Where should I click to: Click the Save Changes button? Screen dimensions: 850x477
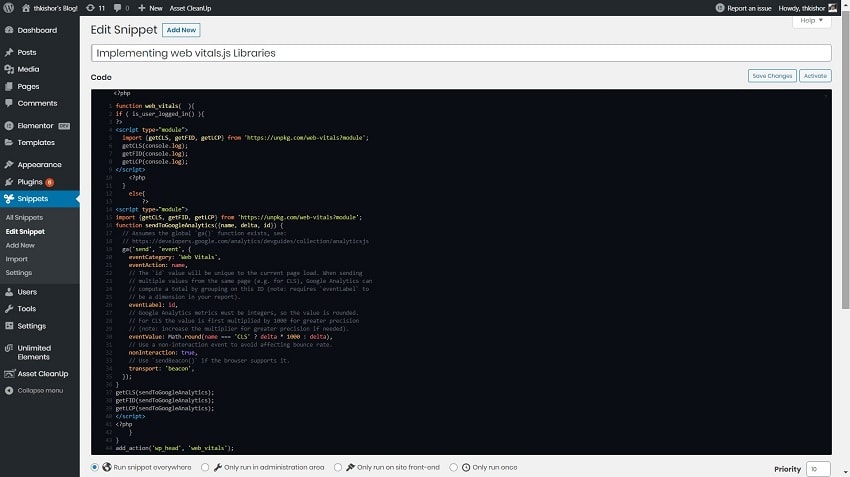click(x=772, y=76)
